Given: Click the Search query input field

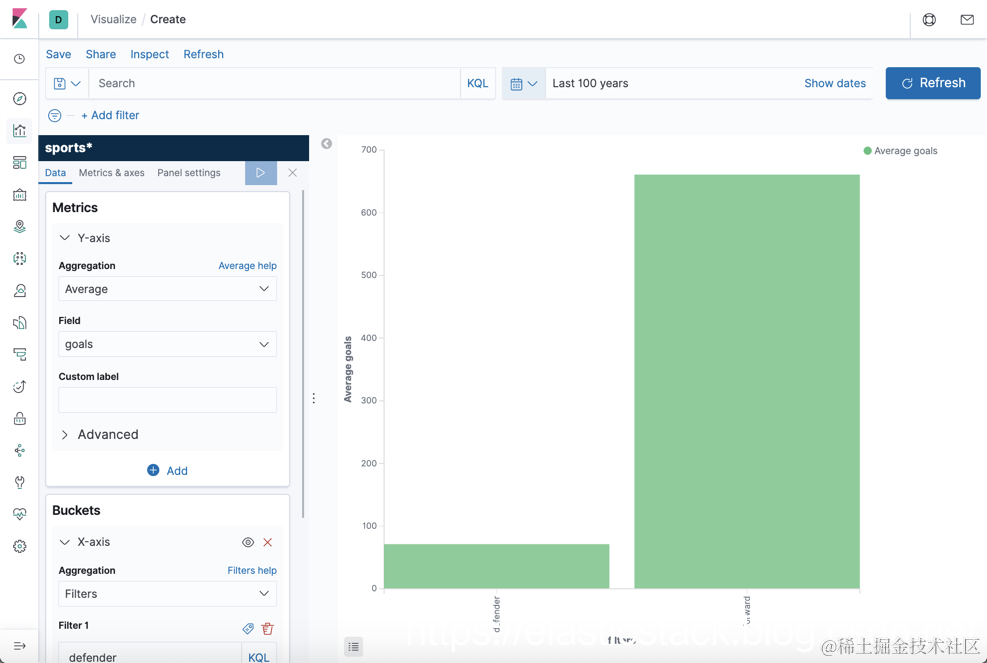Looking at the screenshot, I should pos(275,83).
